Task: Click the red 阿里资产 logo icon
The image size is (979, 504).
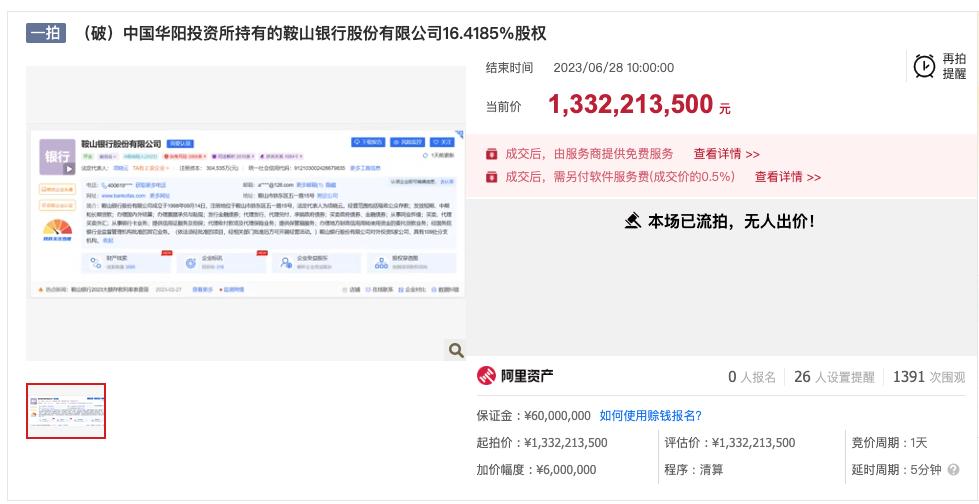Action: [x=486, y=376]
